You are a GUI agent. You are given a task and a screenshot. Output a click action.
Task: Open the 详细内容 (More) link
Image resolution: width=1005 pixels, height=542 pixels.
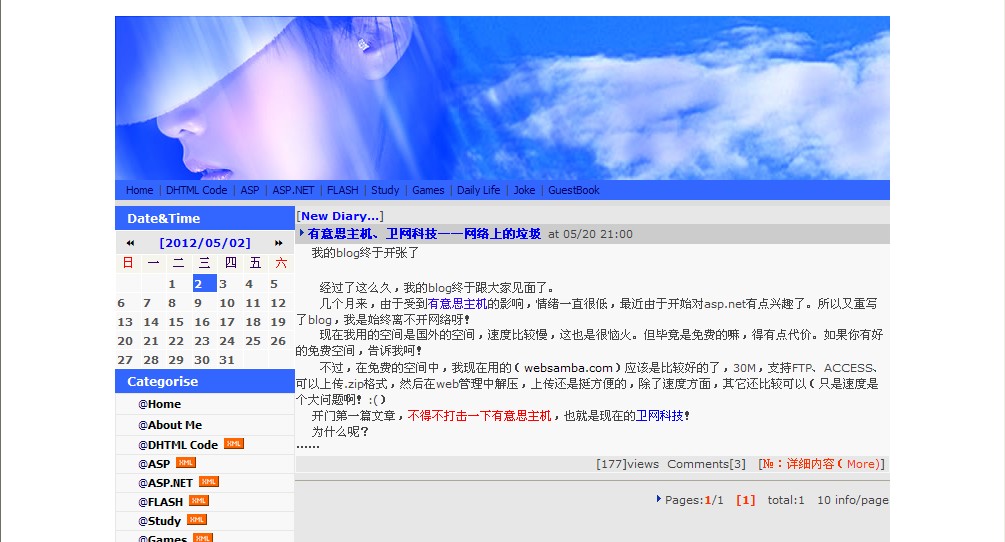[x=822, y=464]
